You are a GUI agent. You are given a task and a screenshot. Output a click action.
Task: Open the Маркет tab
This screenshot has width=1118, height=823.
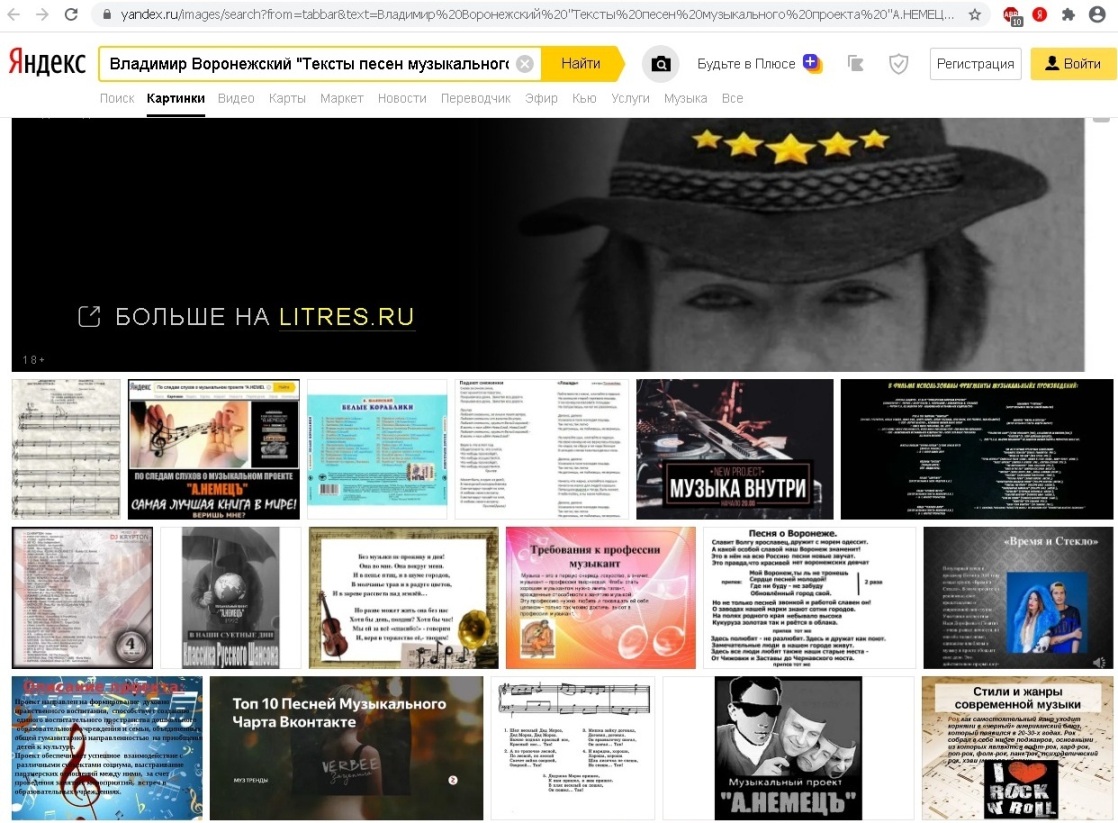342,98
